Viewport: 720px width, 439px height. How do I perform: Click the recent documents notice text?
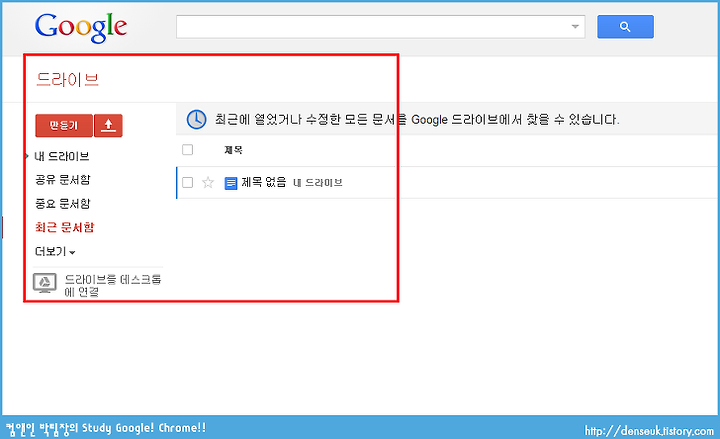click(x=417, y=120)
